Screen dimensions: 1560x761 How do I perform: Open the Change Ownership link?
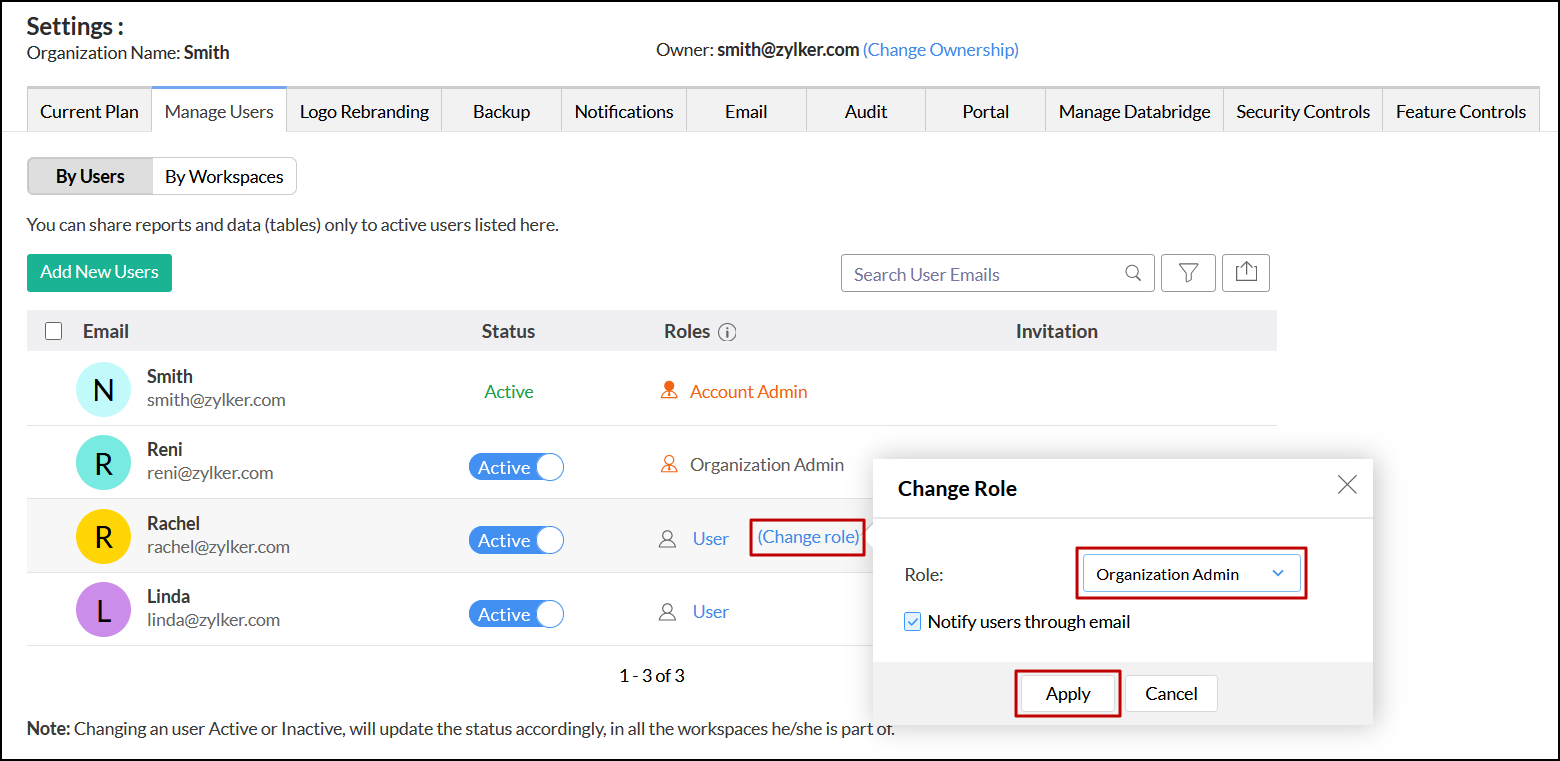click(x=940, y=49)
